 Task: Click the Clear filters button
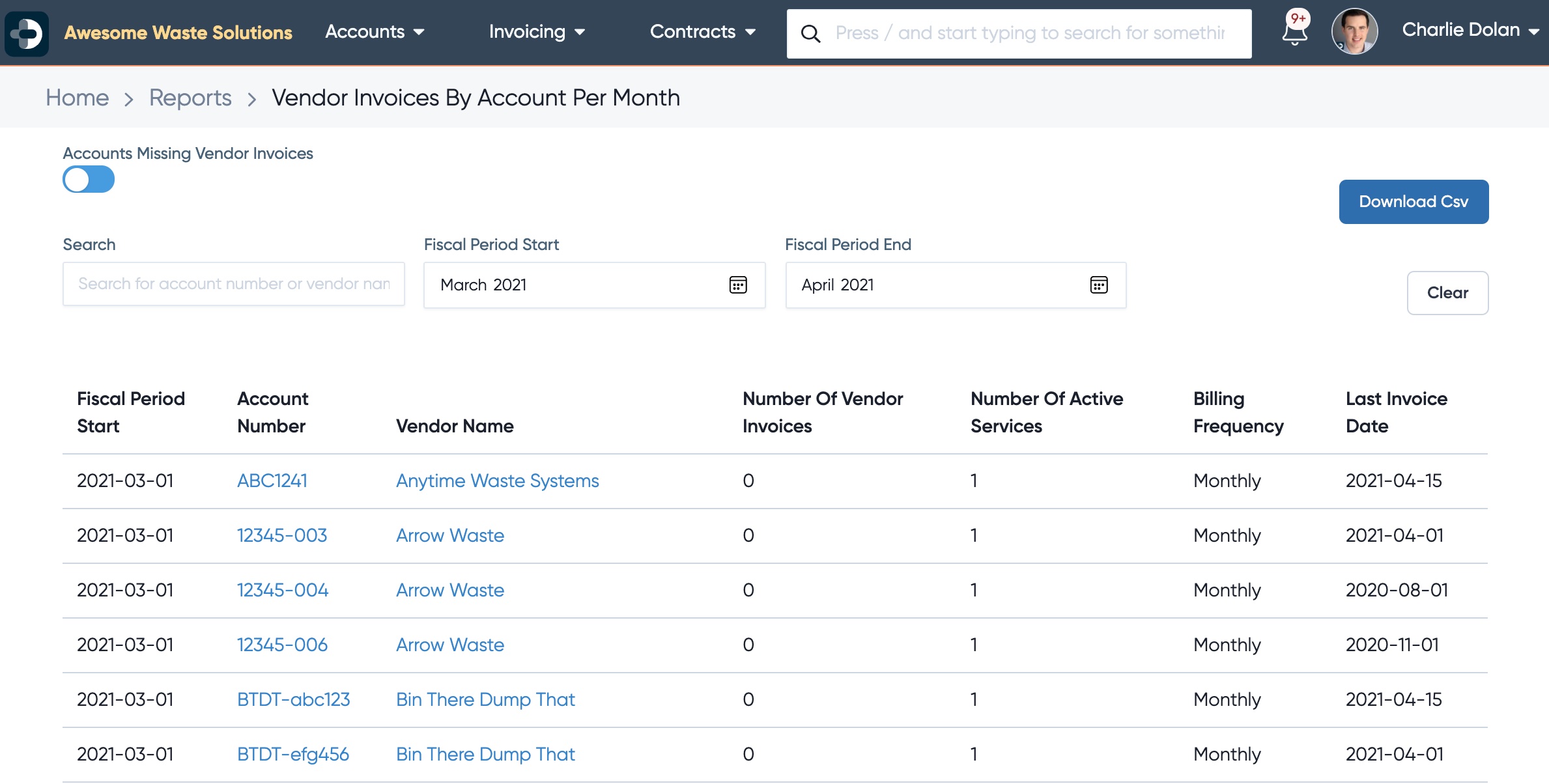click(x=1447, y=293)
